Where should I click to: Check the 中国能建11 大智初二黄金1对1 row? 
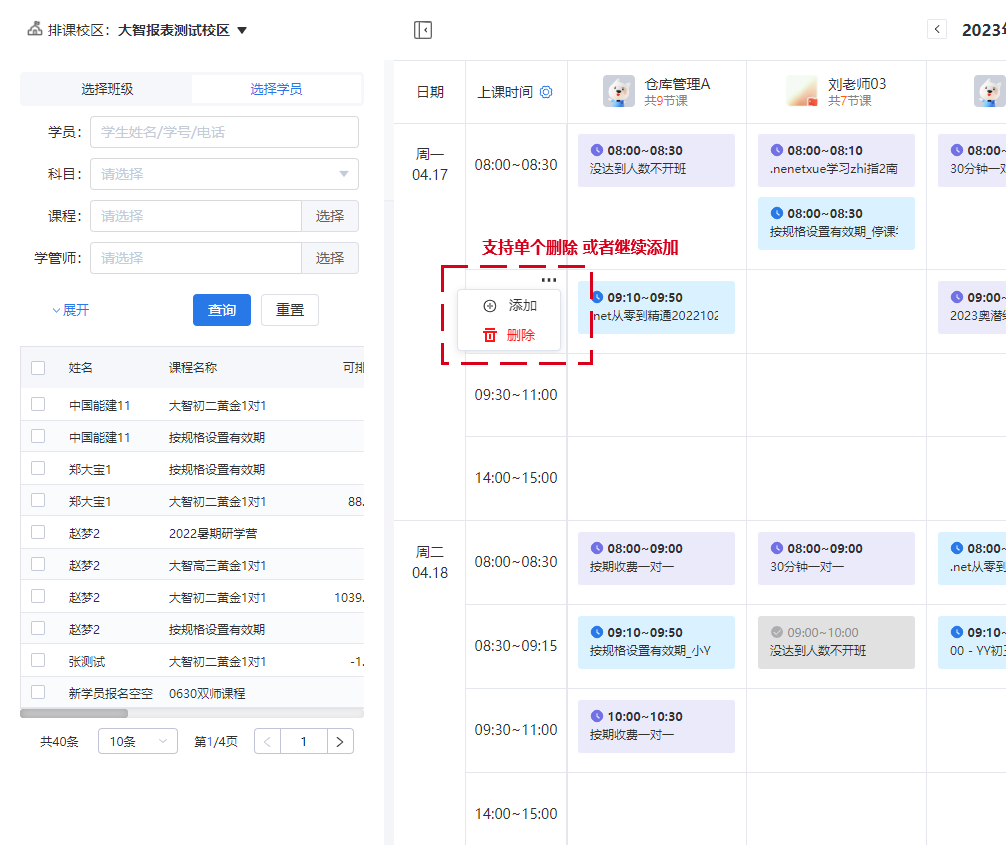pos(38,404)
